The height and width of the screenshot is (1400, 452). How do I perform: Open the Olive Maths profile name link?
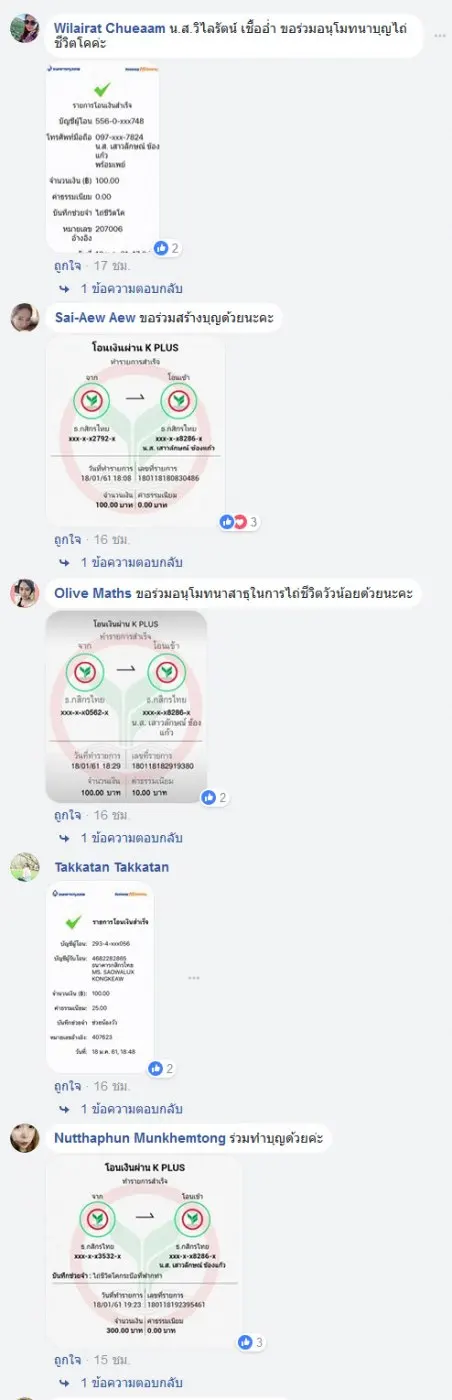tap(92, 594)
